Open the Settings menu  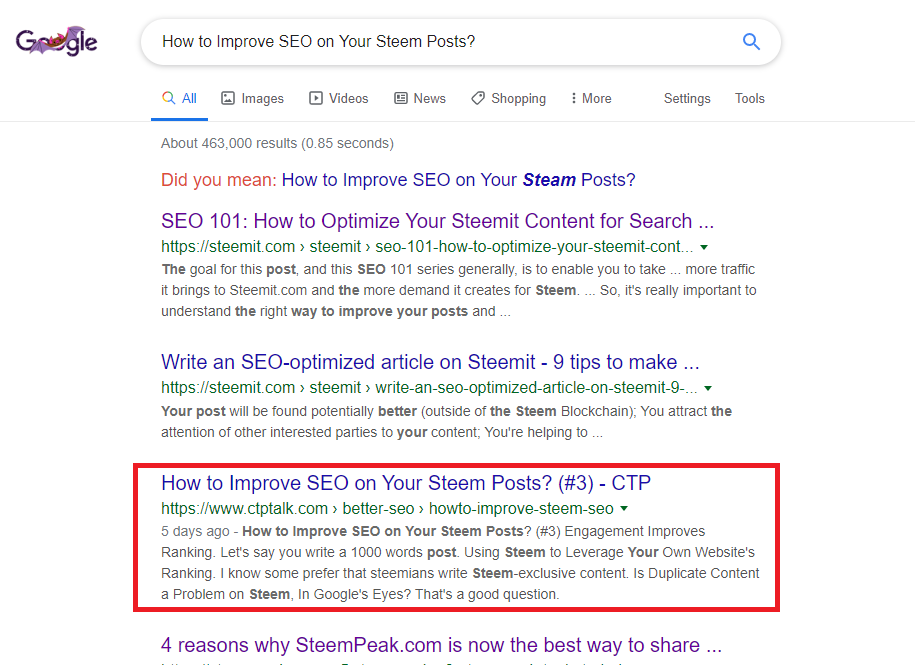coord(687,99)
